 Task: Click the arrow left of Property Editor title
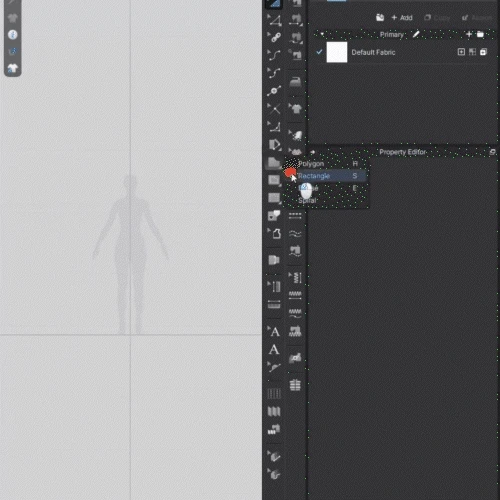[x=313, y=152]
